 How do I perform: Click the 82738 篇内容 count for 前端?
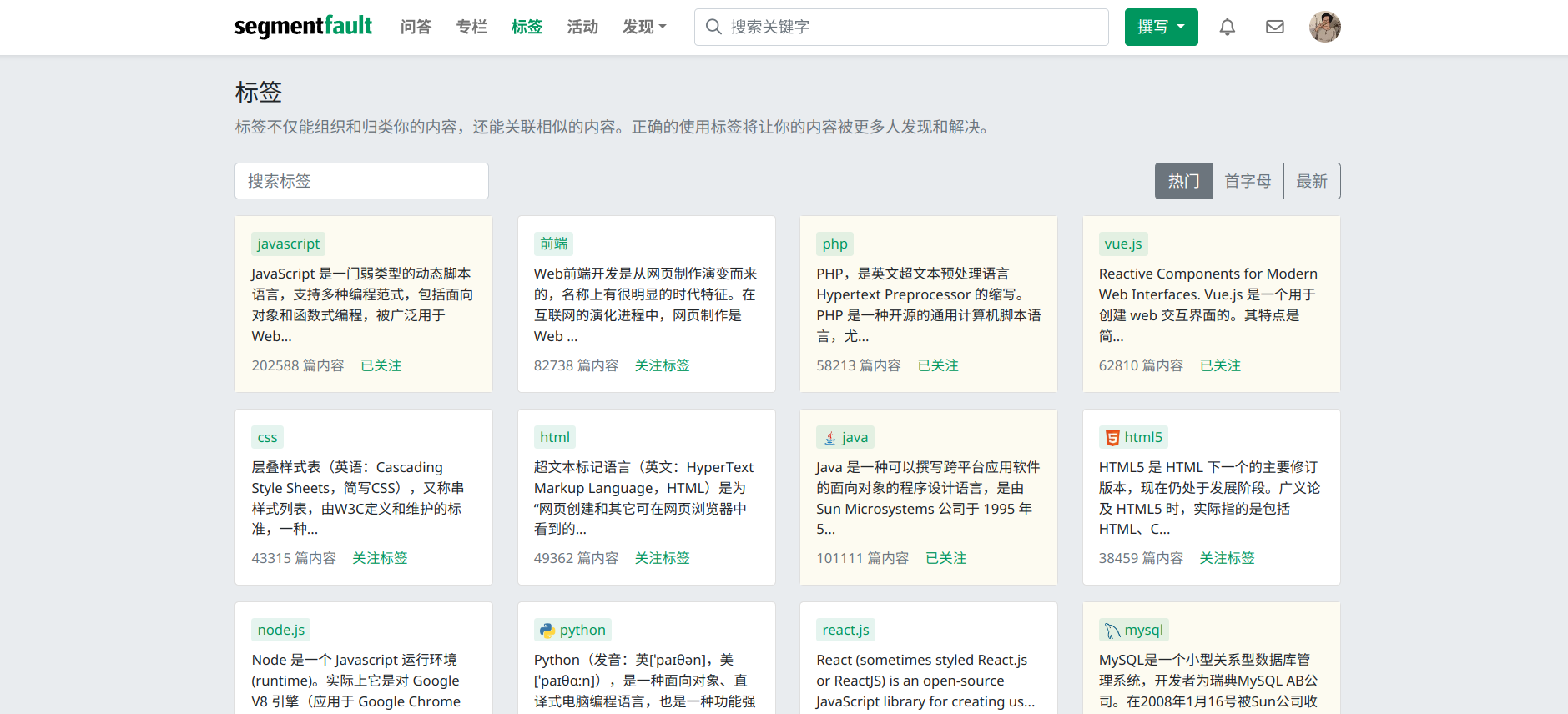576,365
